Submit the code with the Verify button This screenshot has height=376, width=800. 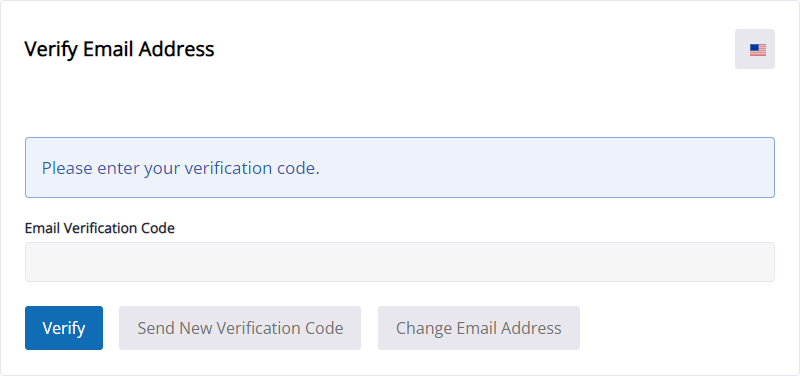(x=64, y=328)
